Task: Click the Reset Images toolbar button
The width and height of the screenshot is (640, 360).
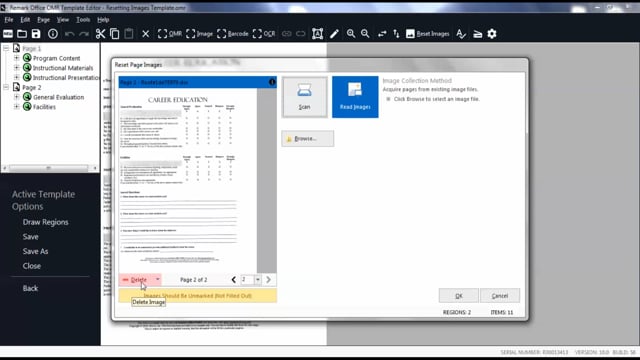Action: point(428,34)
